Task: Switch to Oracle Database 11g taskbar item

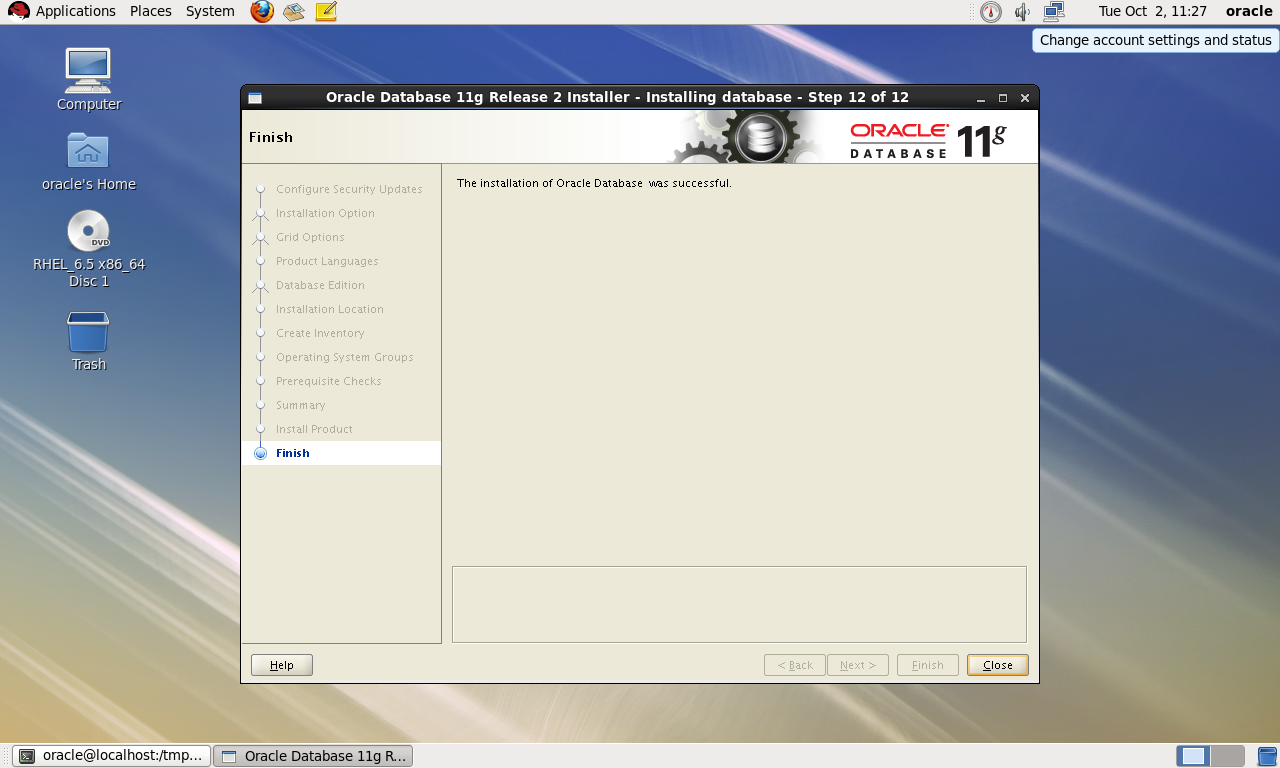Action: point(313,756)
